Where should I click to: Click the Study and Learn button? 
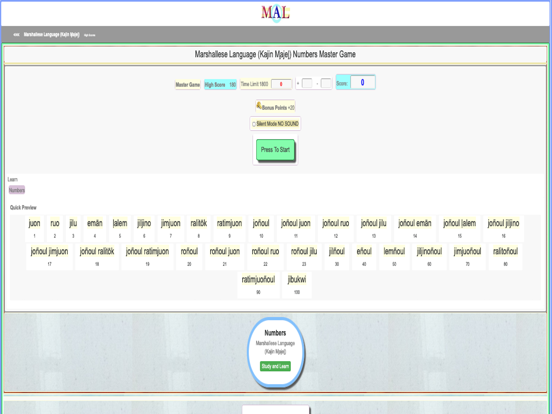click(275, 366)
